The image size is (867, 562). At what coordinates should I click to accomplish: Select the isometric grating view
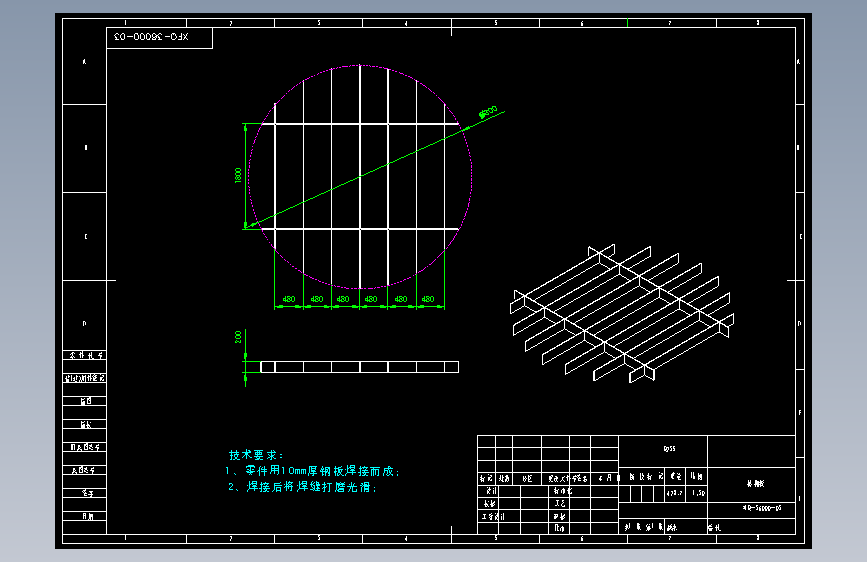click(622, 314)
